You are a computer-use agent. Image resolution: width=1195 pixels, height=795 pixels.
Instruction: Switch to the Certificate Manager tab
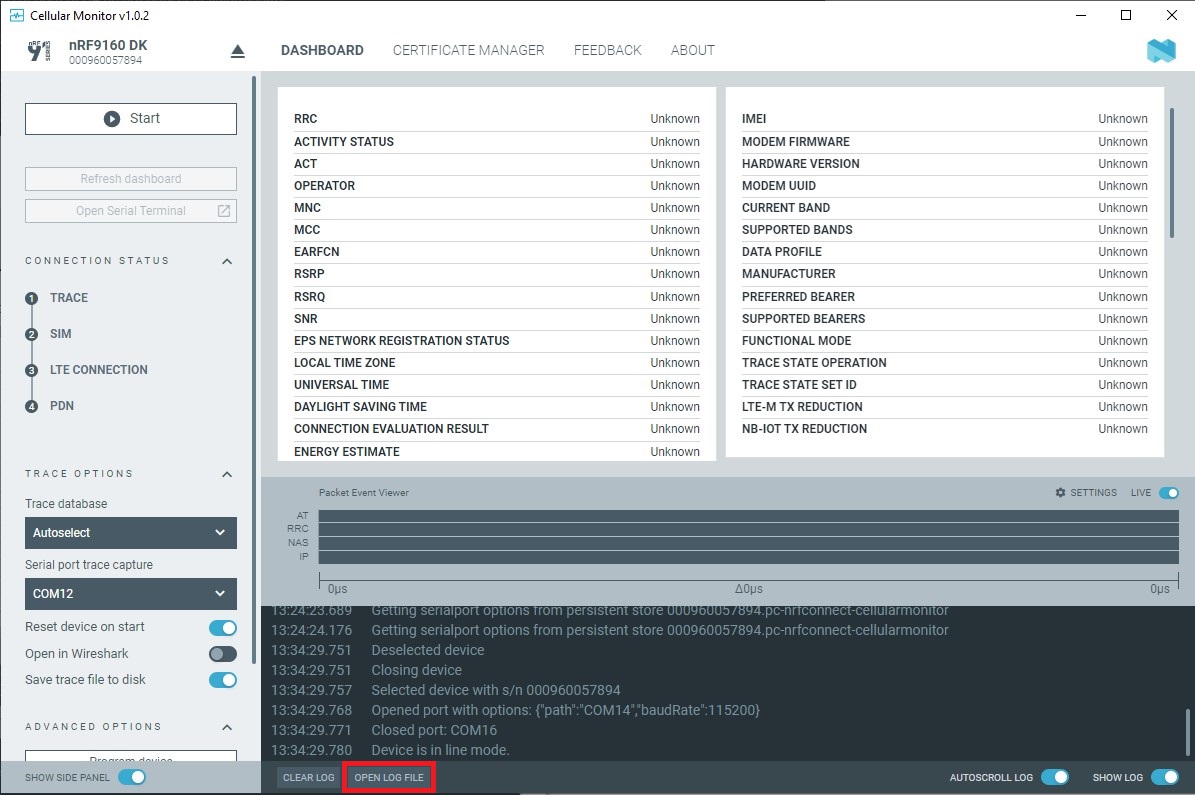[468, 50]
